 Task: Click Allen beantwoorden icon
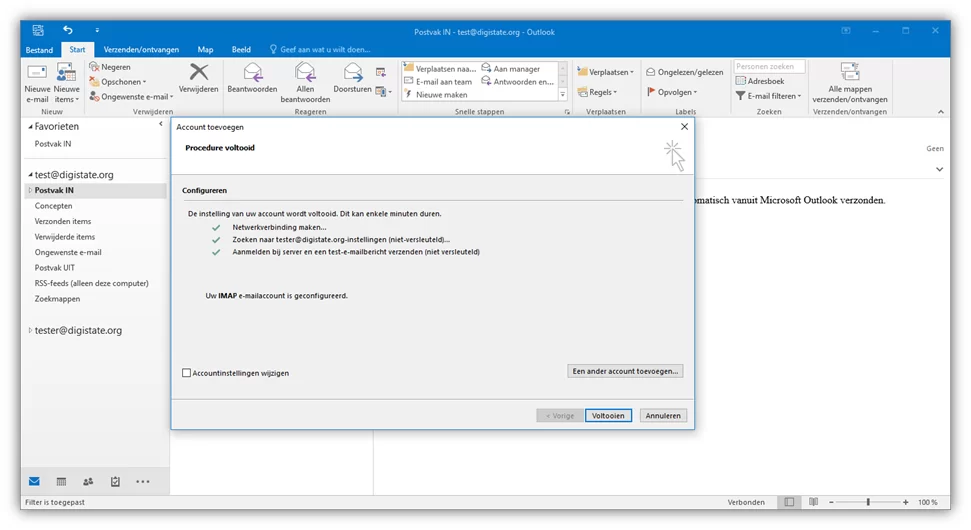point(305,72)
